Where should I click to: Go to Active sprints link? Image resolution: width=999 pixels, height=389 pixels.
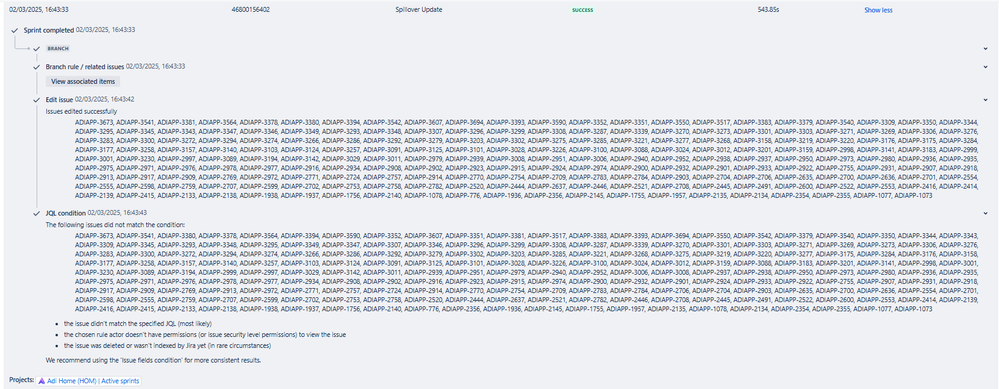pos(119,380)
